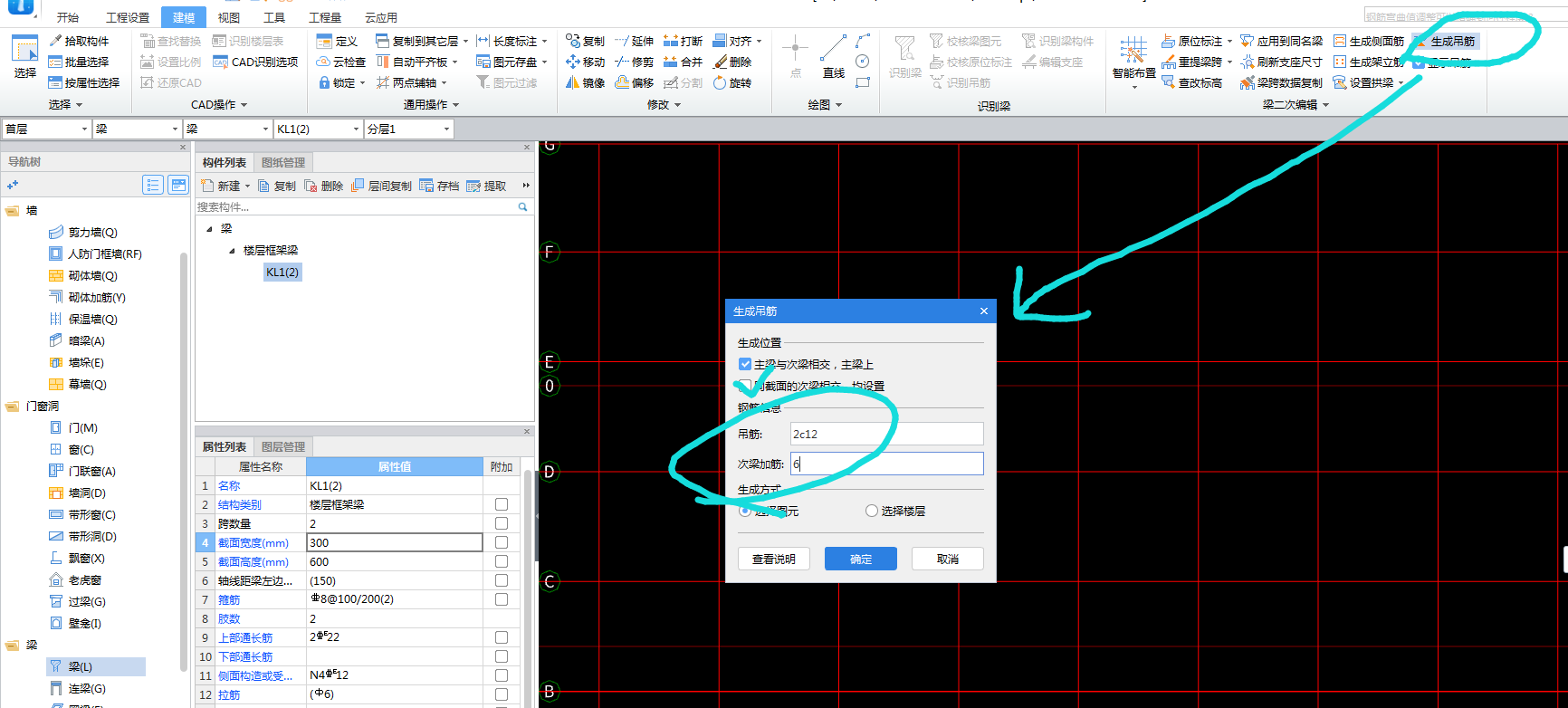
Task: Click the 生成侧面筋 tool
Action: [1368, 41]
